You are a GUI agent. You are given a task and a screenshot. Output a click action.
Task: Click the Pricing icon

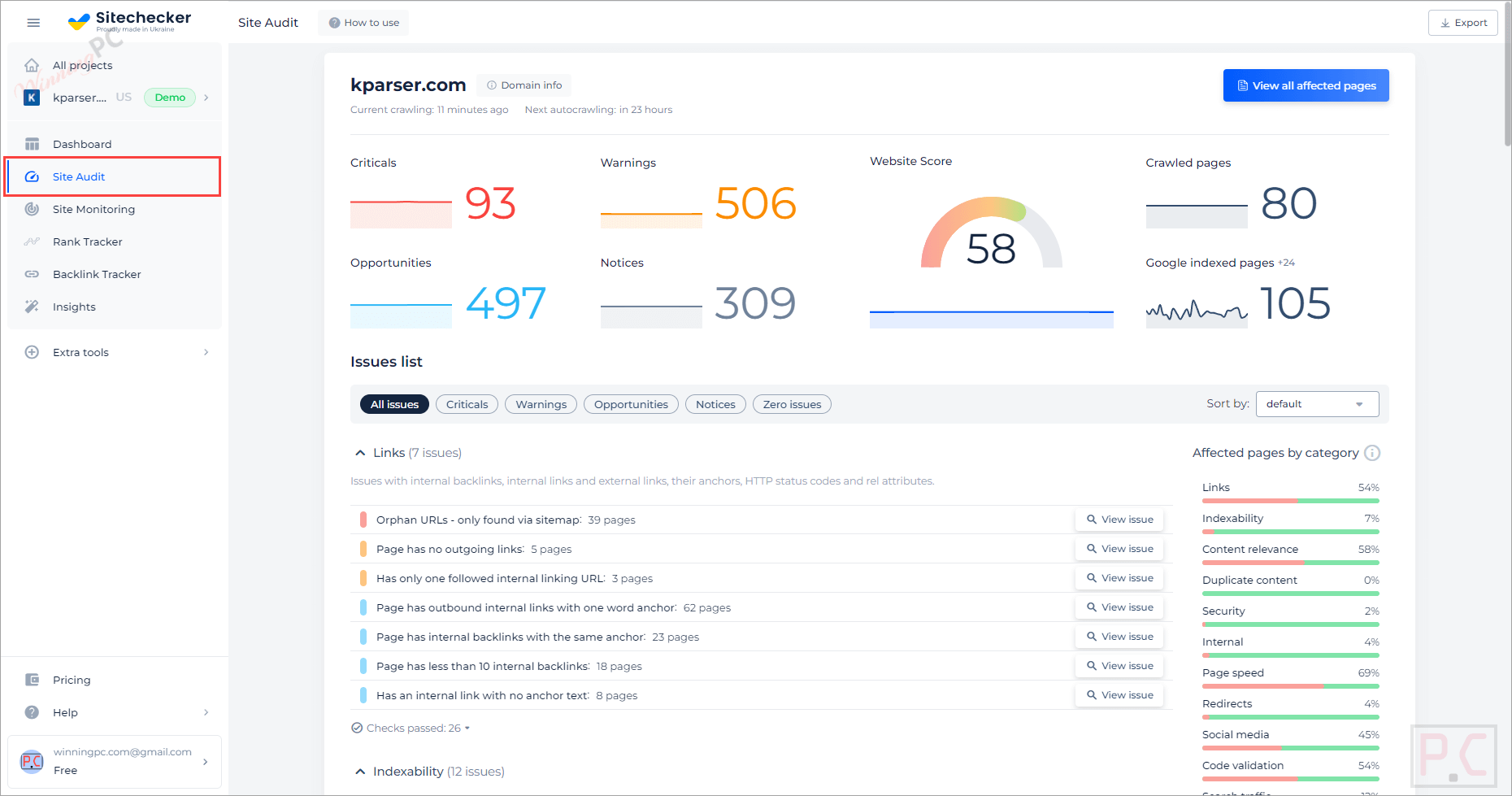(x=32, y=680)
